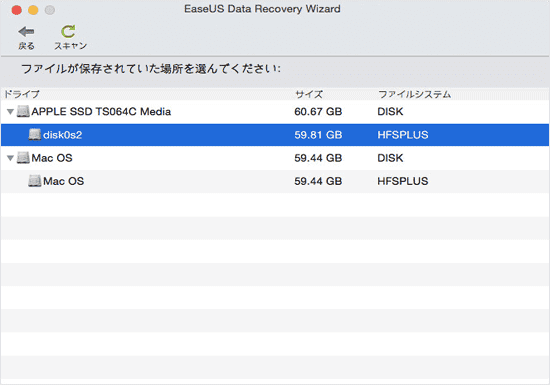This screenshot has width=550, height=385.
Task: Click the child Mac OS HFSPLUS volume icon
Action: 35,181
